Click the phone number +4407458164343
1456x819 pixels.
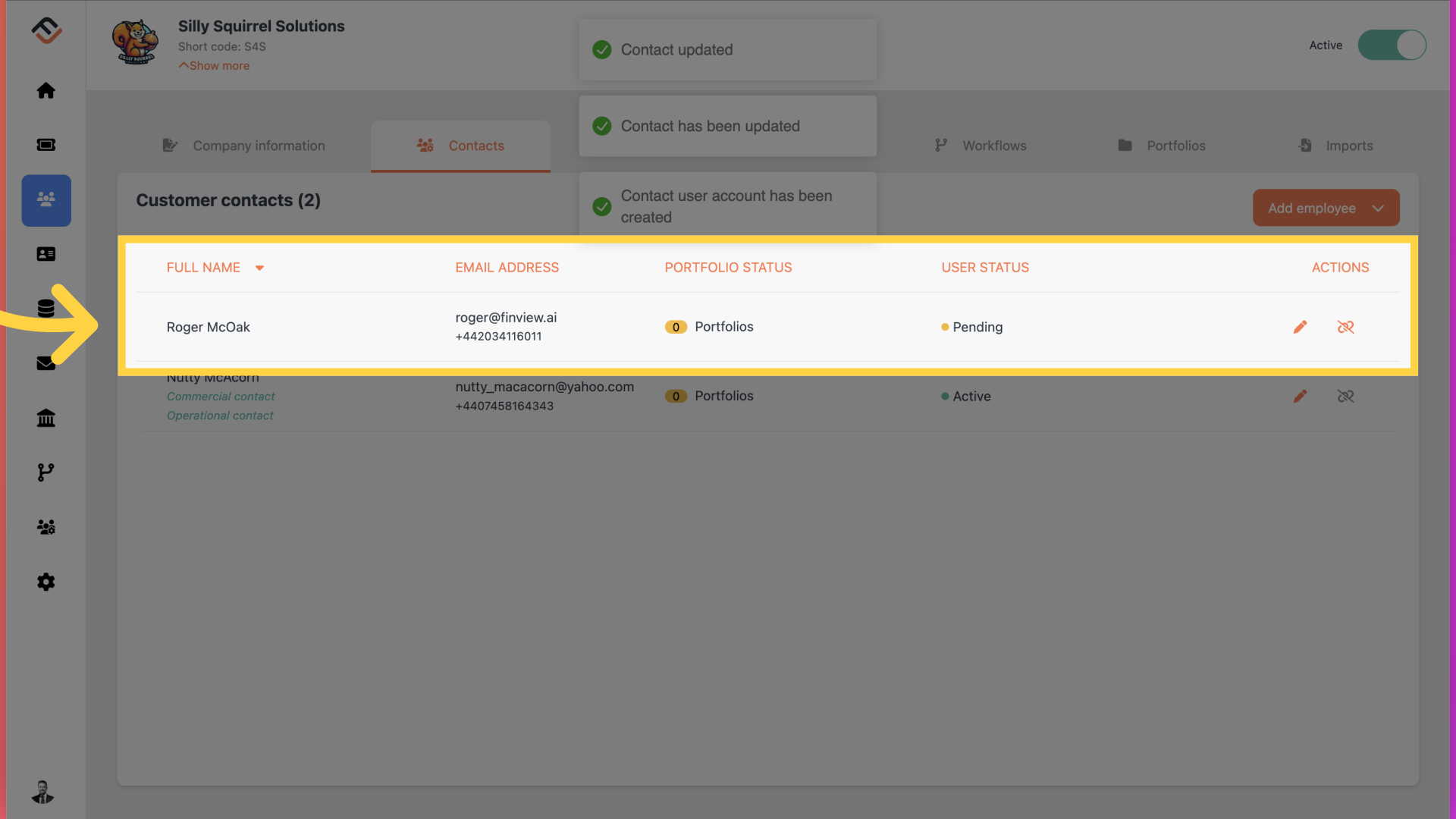[504, 406]
